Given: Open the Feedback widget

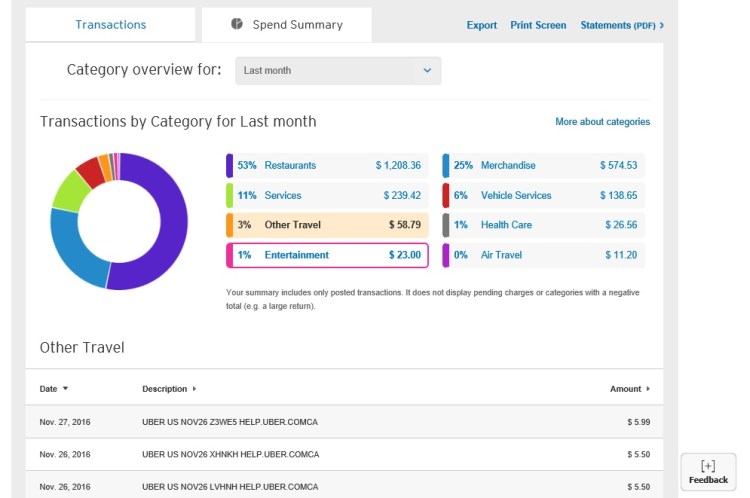Looking at the screenshot, I should pyautogui.click(x=708, y=472).
